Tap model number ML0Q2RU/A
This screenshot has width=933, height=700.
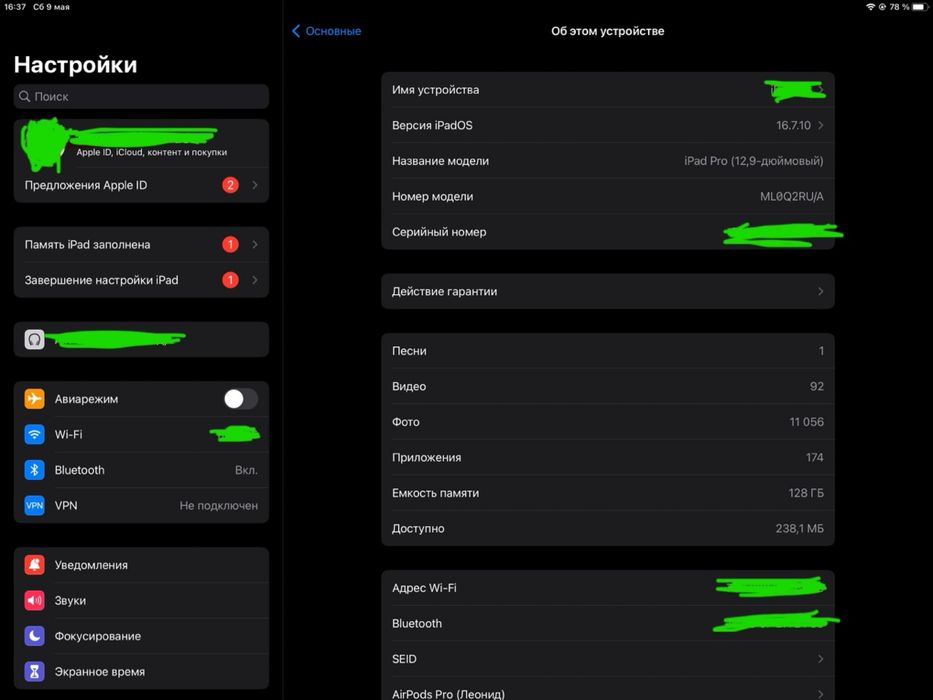(x=791, y=196)
